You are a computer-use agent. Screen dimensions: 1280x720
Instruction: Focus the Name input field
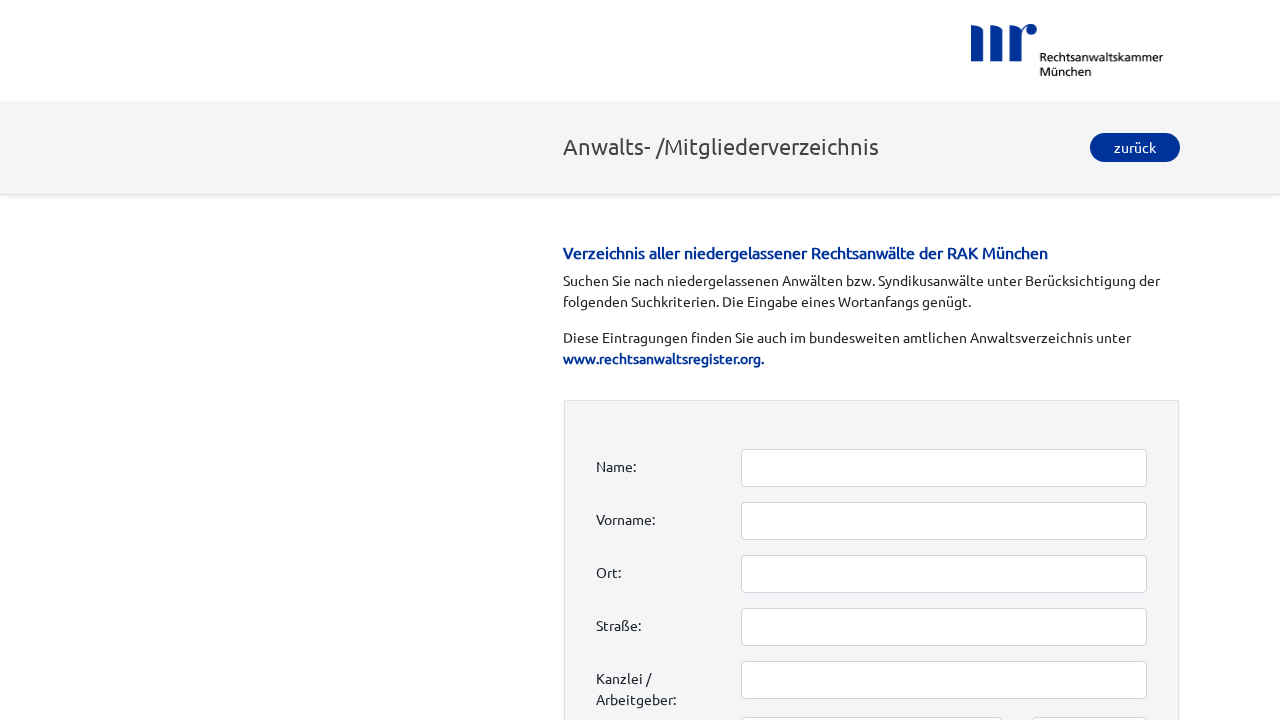(x=944, y=468)
